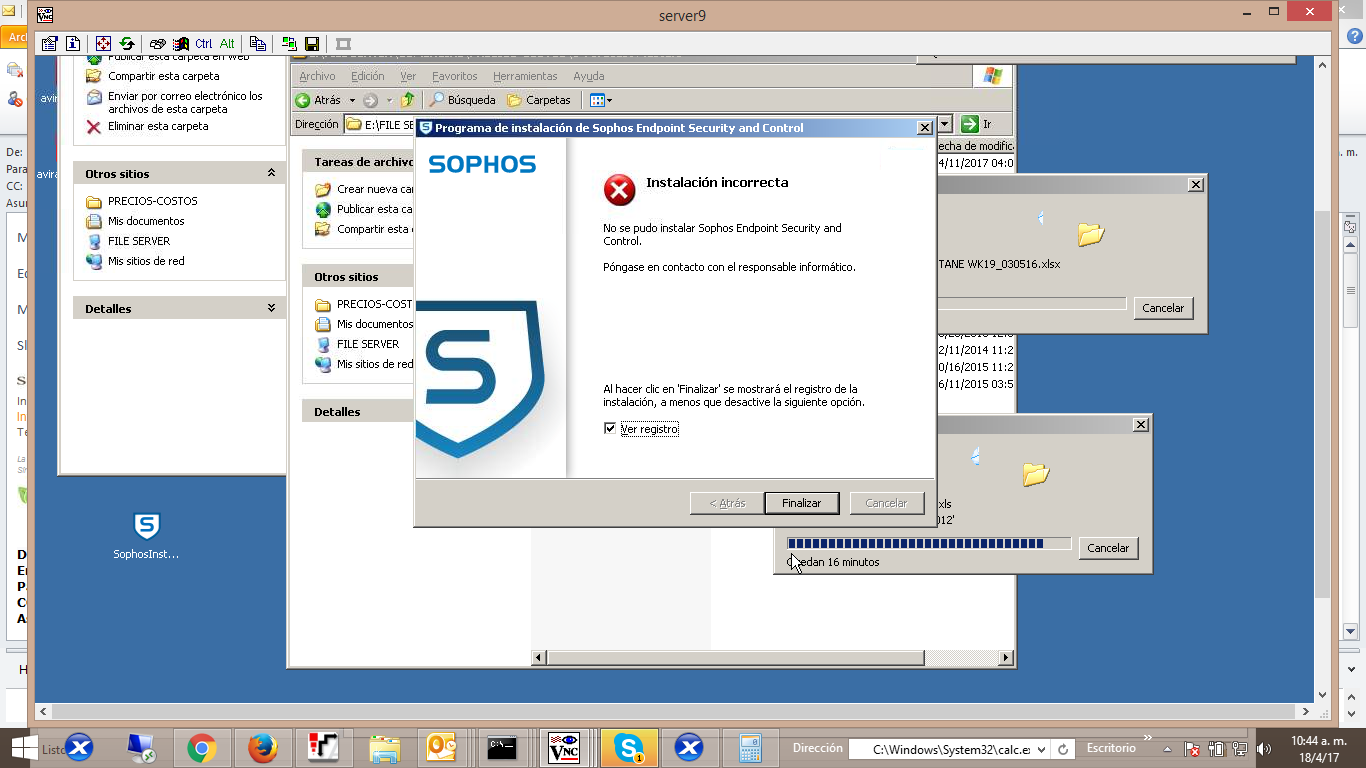This screenshot has height=768, width=1366.
Task: Click the SophosInst desktop shortcut icon
Action: 146,536
